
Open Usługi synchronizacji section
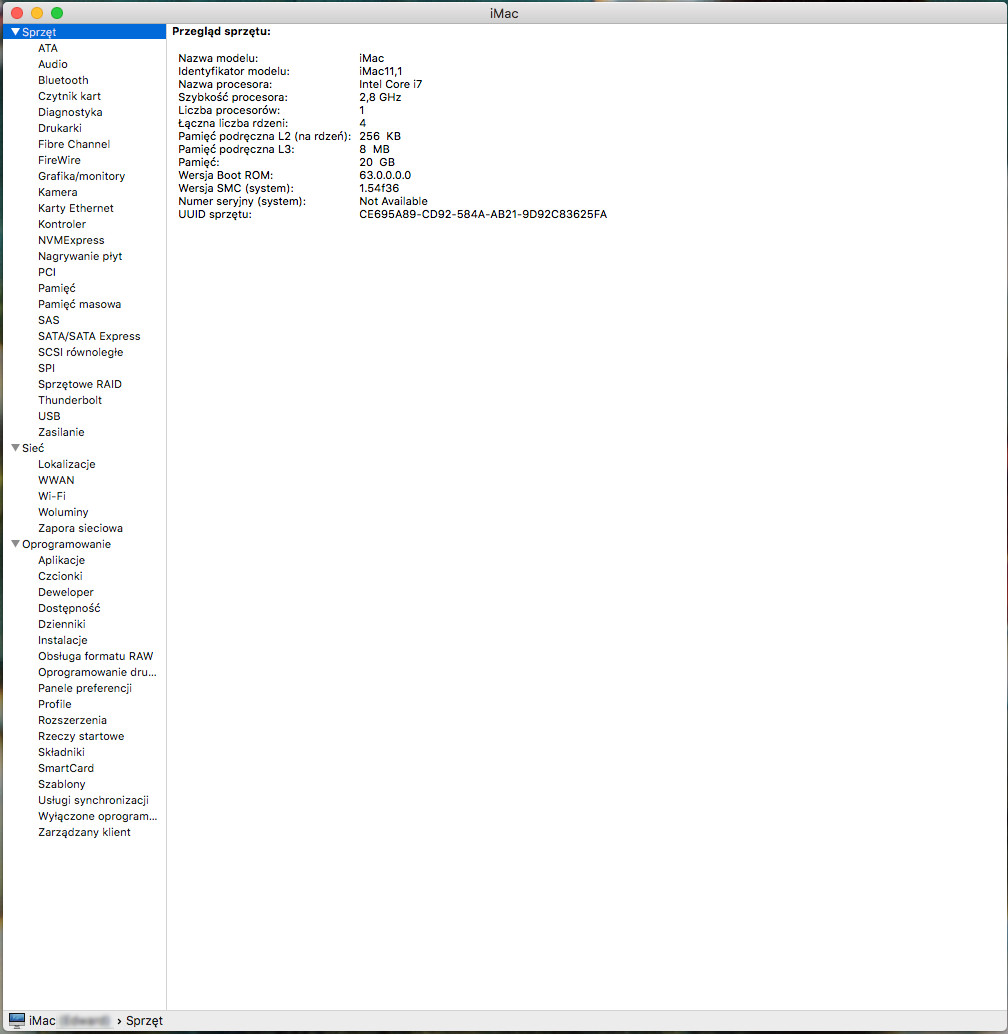pos(94,800)
